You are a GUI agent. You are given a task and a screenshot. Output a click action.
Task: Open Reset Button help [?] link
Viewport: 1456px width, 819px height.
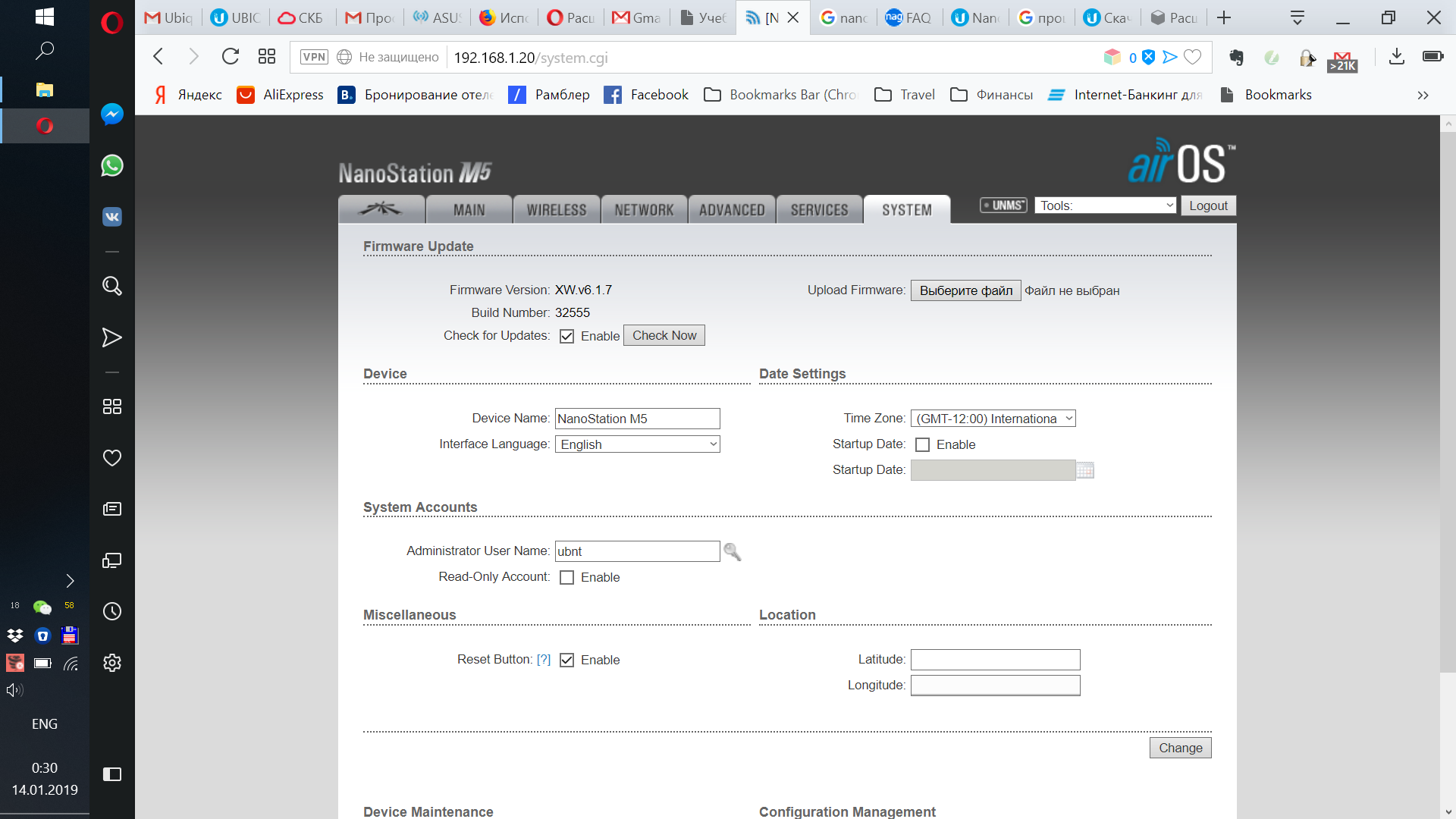[x=543, y=660]
